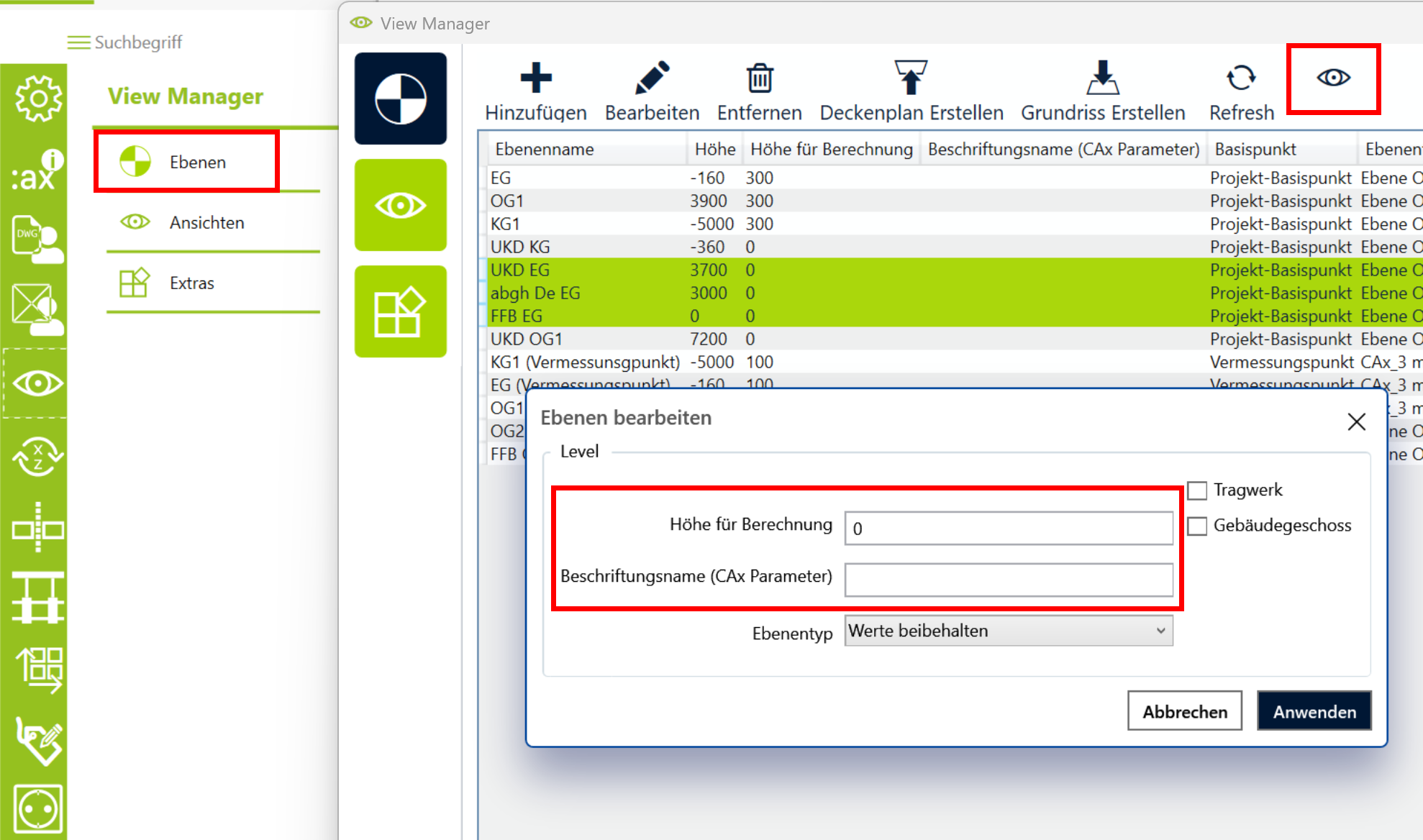Click the Abbrechen button
The image size is (1423, 840).
[1184, 711]
